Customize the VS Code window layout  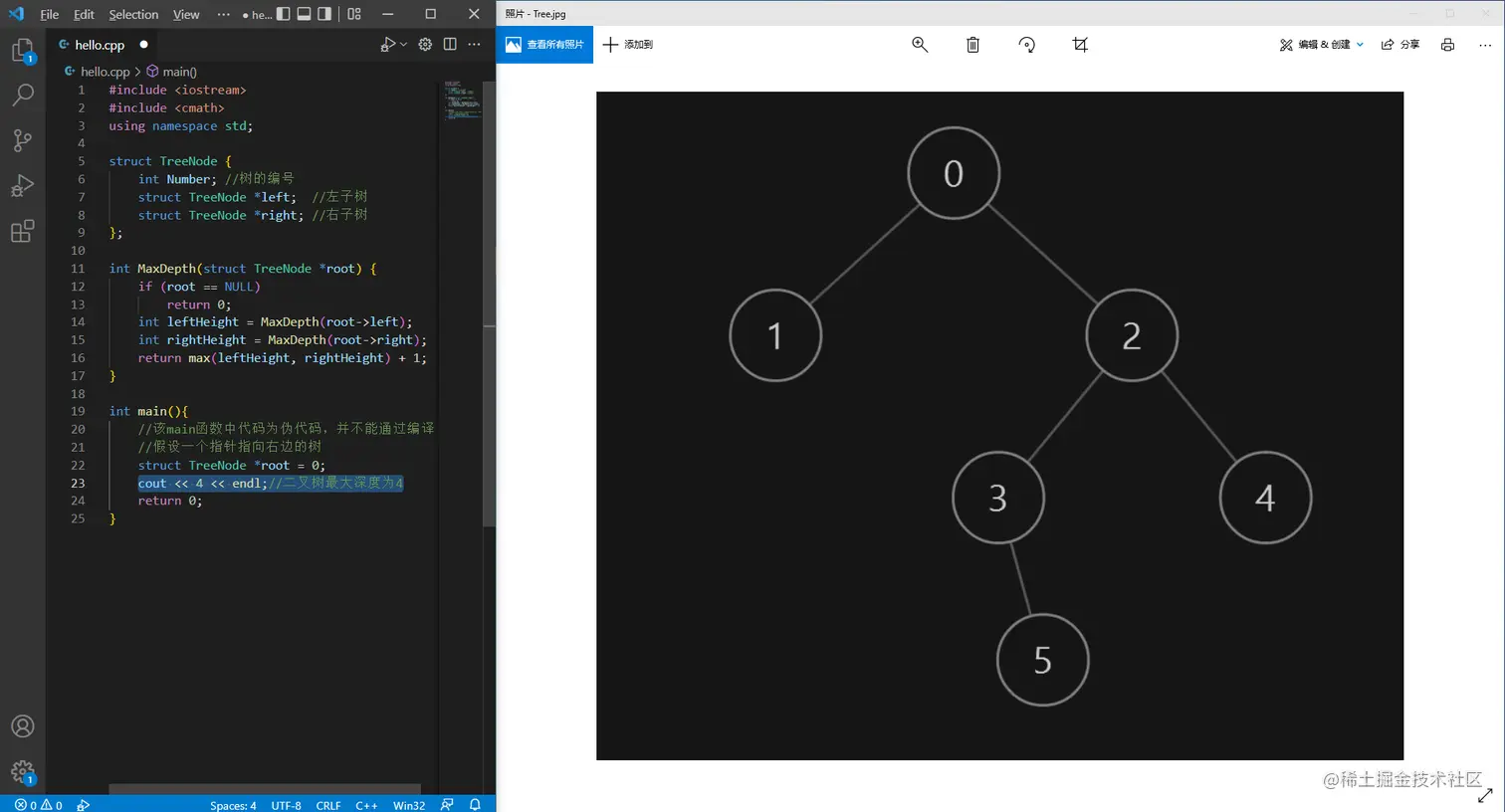pos(354,14)
